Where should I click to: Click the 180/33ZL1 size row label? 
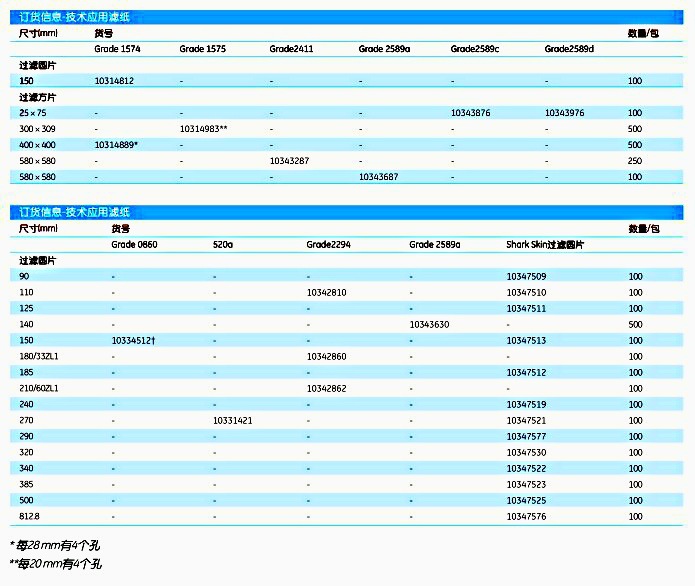click(x=39, y=356)
